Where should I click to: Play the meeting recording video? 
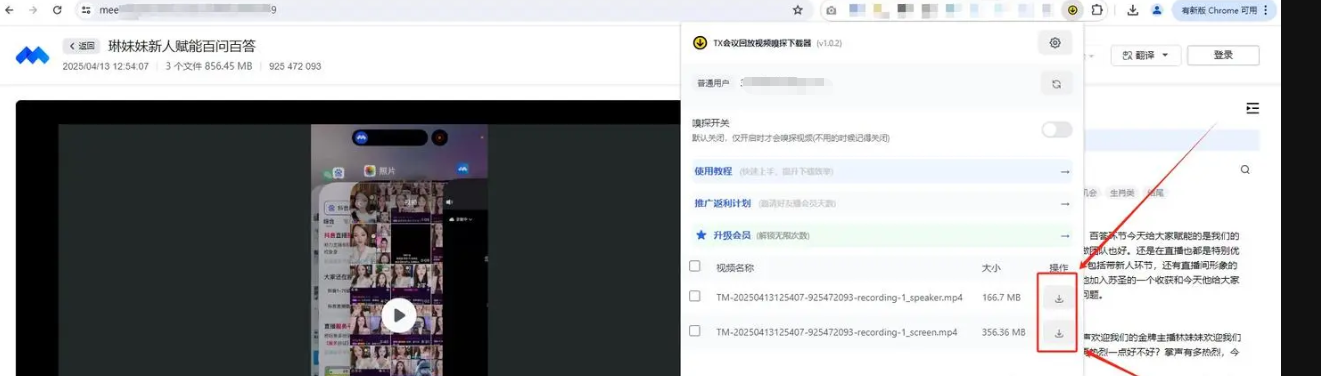click(398, 315)
